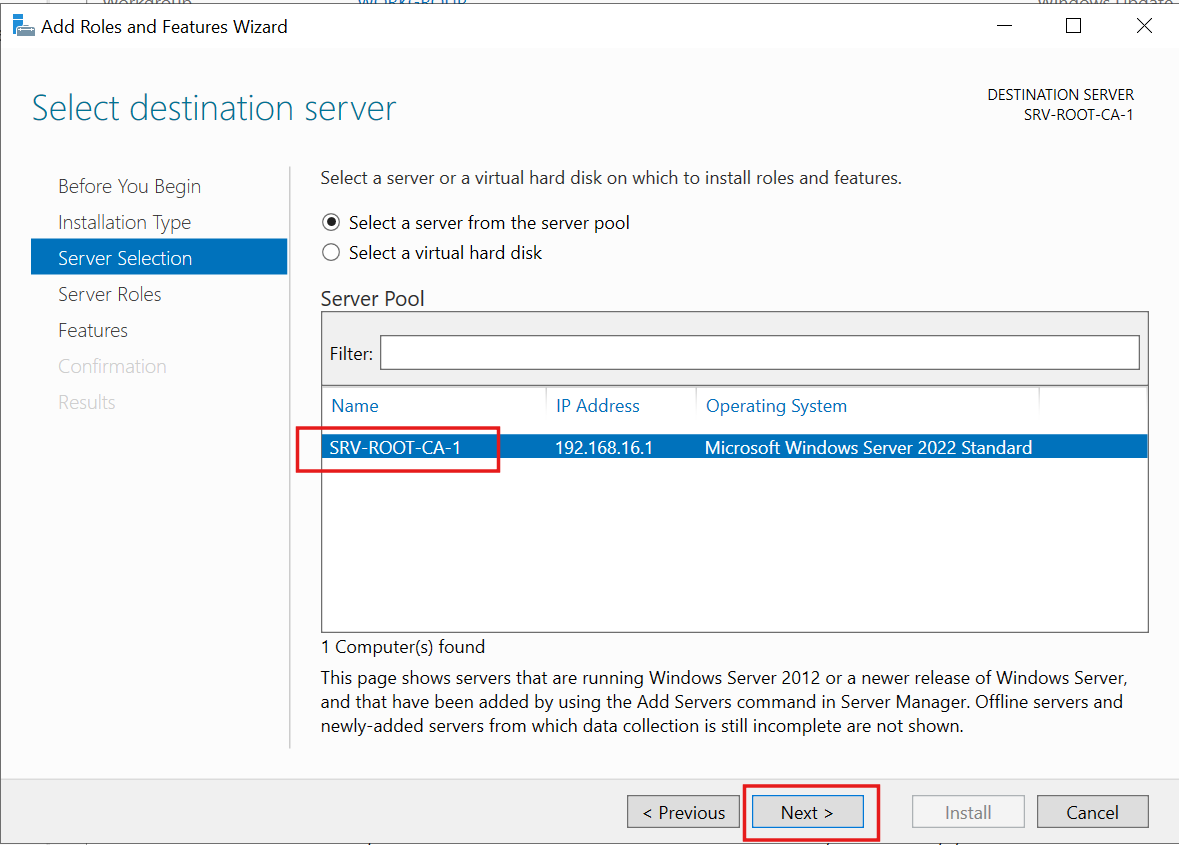Sort the list by IP Address
1179x845 pixels.
click(x=598, y=405)
